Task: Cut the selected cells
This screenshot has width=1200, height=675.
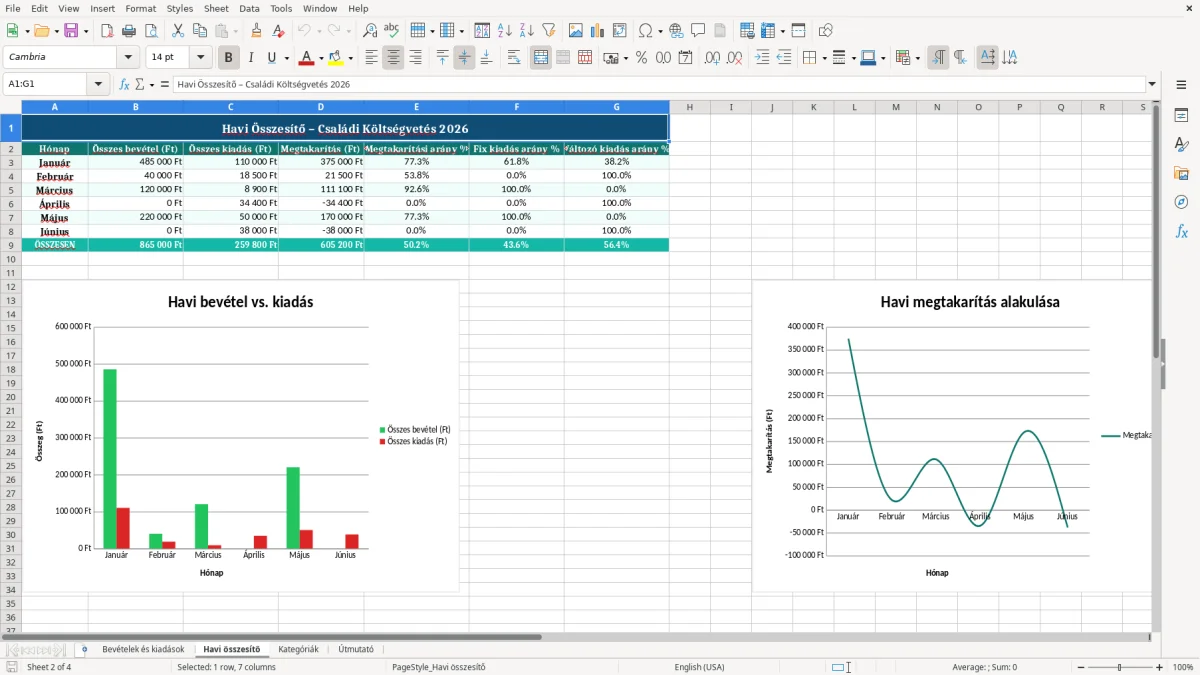Action: (177, 31)
